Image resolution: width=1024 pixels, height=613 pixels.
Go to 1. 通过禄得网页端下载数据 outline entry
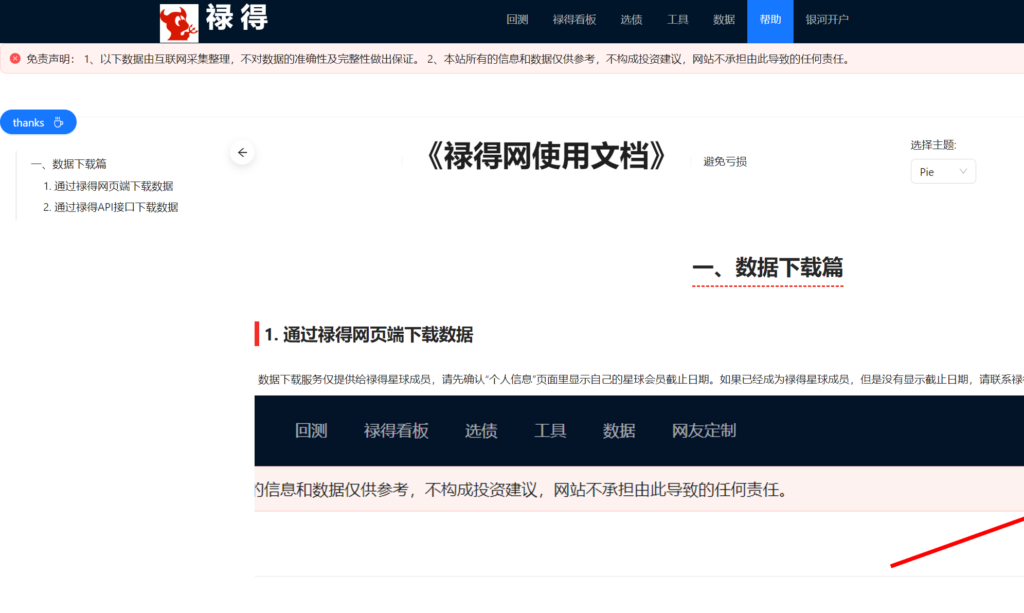108,186
